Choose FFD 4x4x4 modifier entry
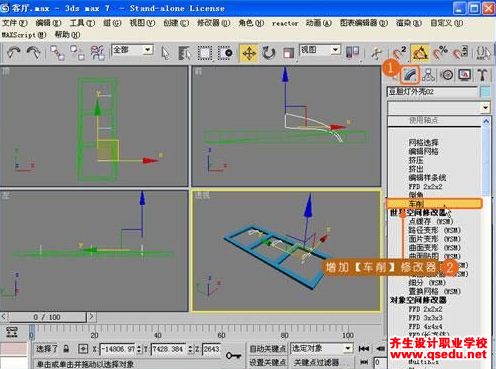Screen dimensions: 496x369 tap(425, 326)
